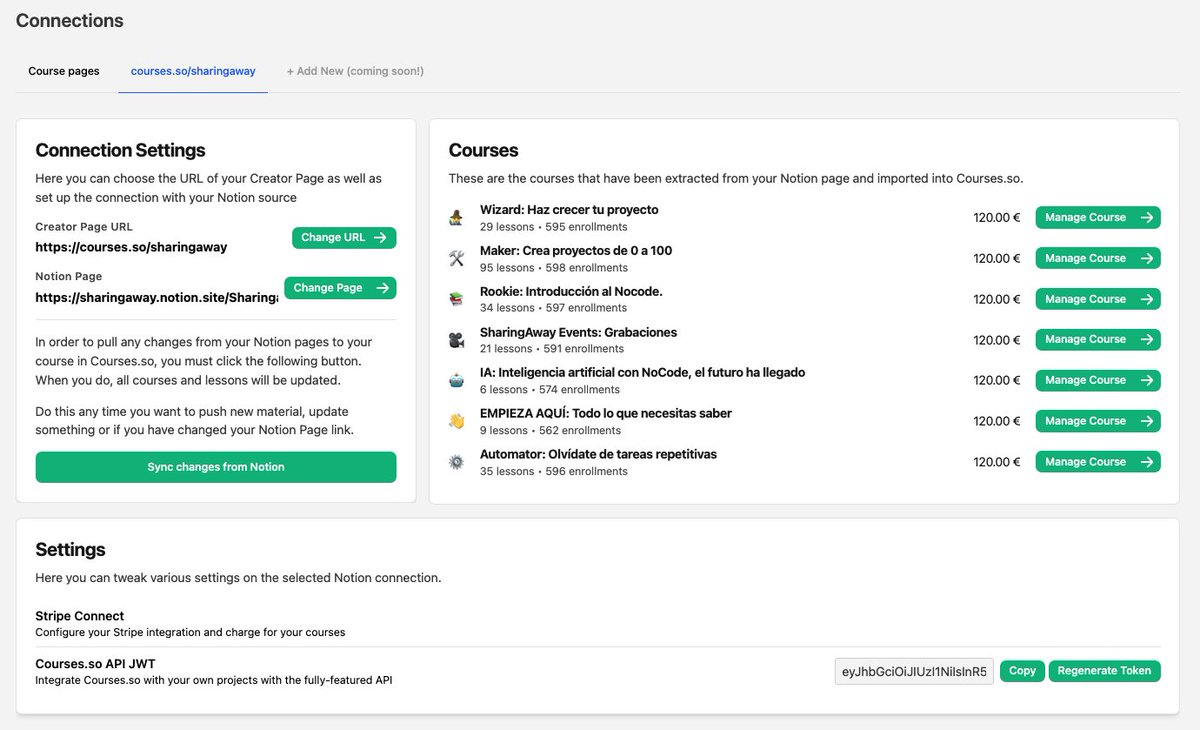This screenshot has width=1200, height=730.
Task: Click the tools icon beside Maker course
Action: [x=456, y=258]
